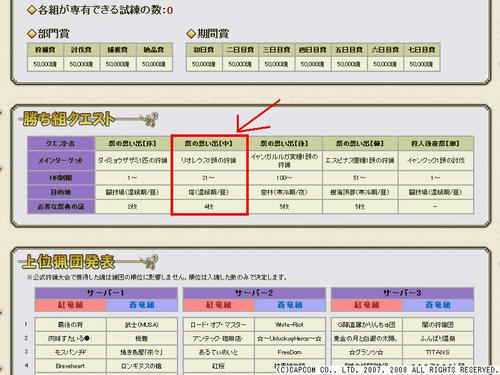
Task: Click the 狩人後夜祭 quest column header
Action: coord(435,144)
